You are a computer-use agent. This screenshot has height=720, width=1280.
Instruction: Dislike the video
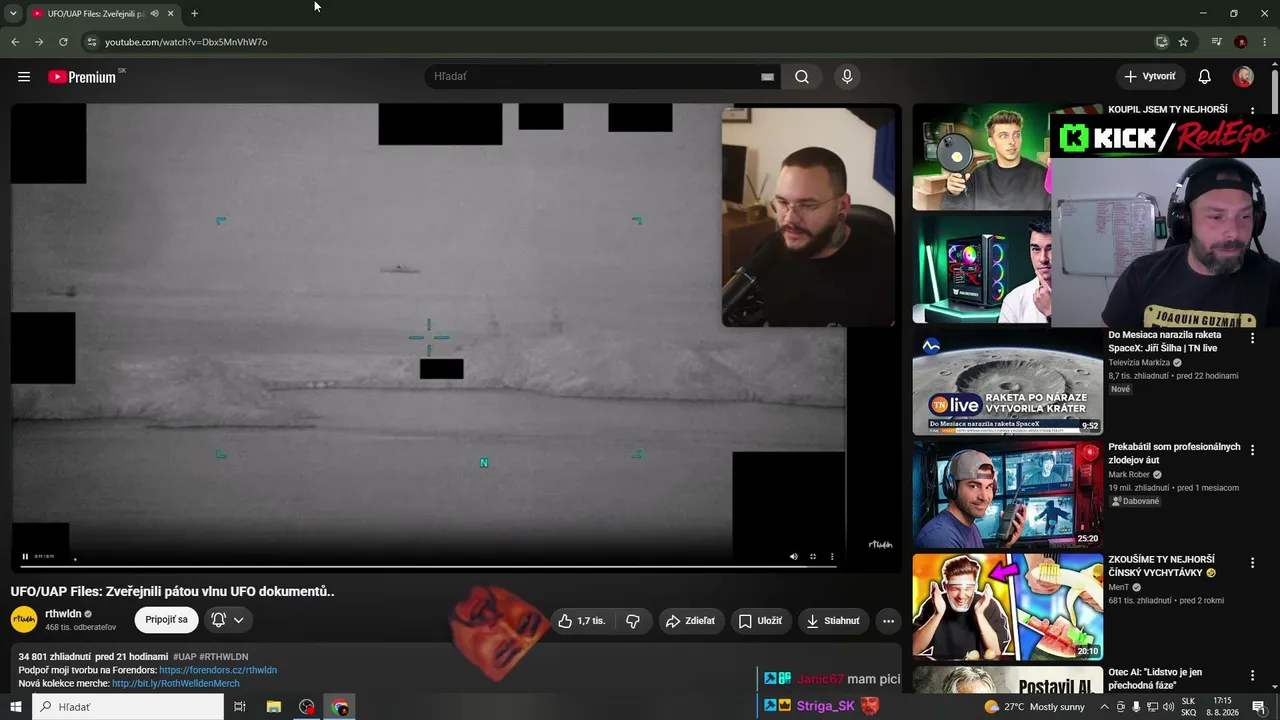(x=633, y=621)
